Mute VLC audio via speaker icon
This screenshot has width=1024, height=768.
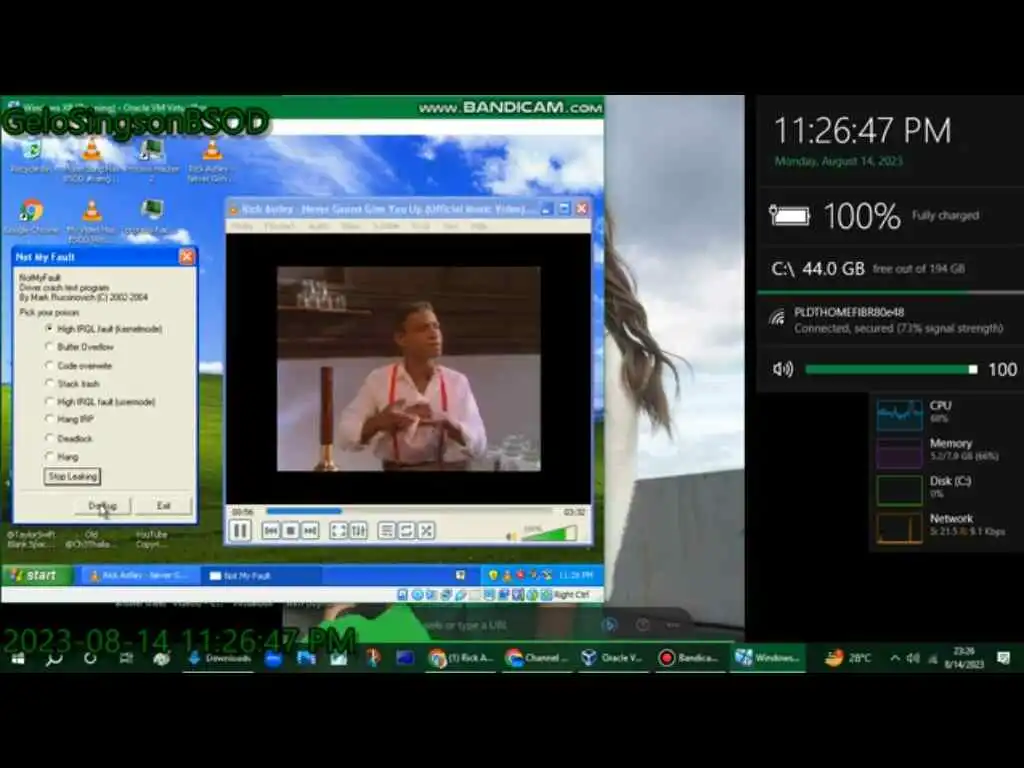point(511,536)
